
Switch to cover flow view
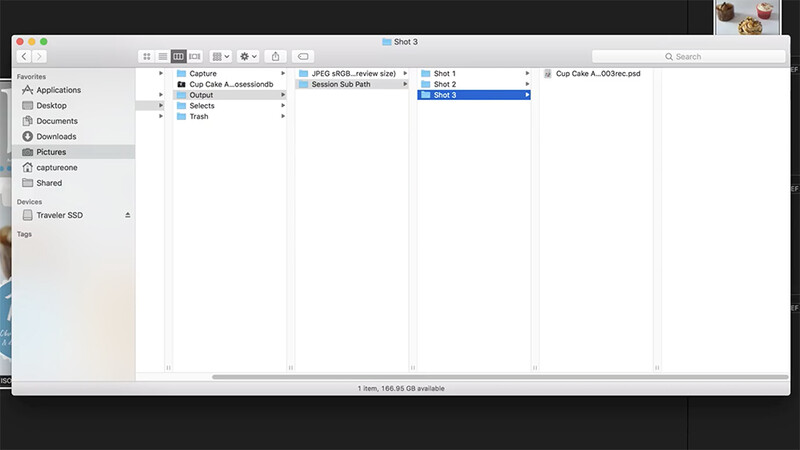coord(195,57)
